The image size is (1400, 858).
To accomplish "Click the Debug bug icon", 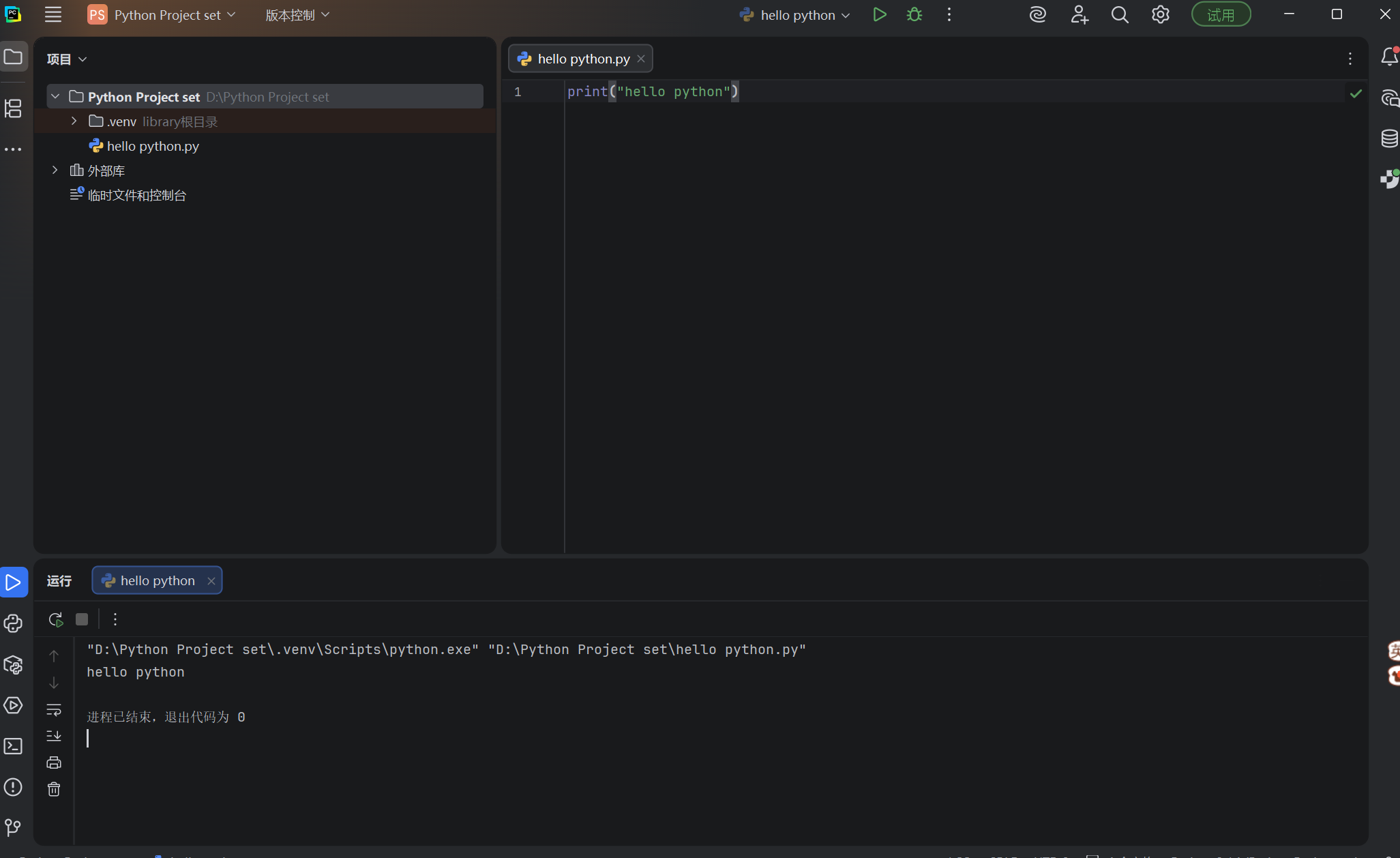I will (914, 14).
